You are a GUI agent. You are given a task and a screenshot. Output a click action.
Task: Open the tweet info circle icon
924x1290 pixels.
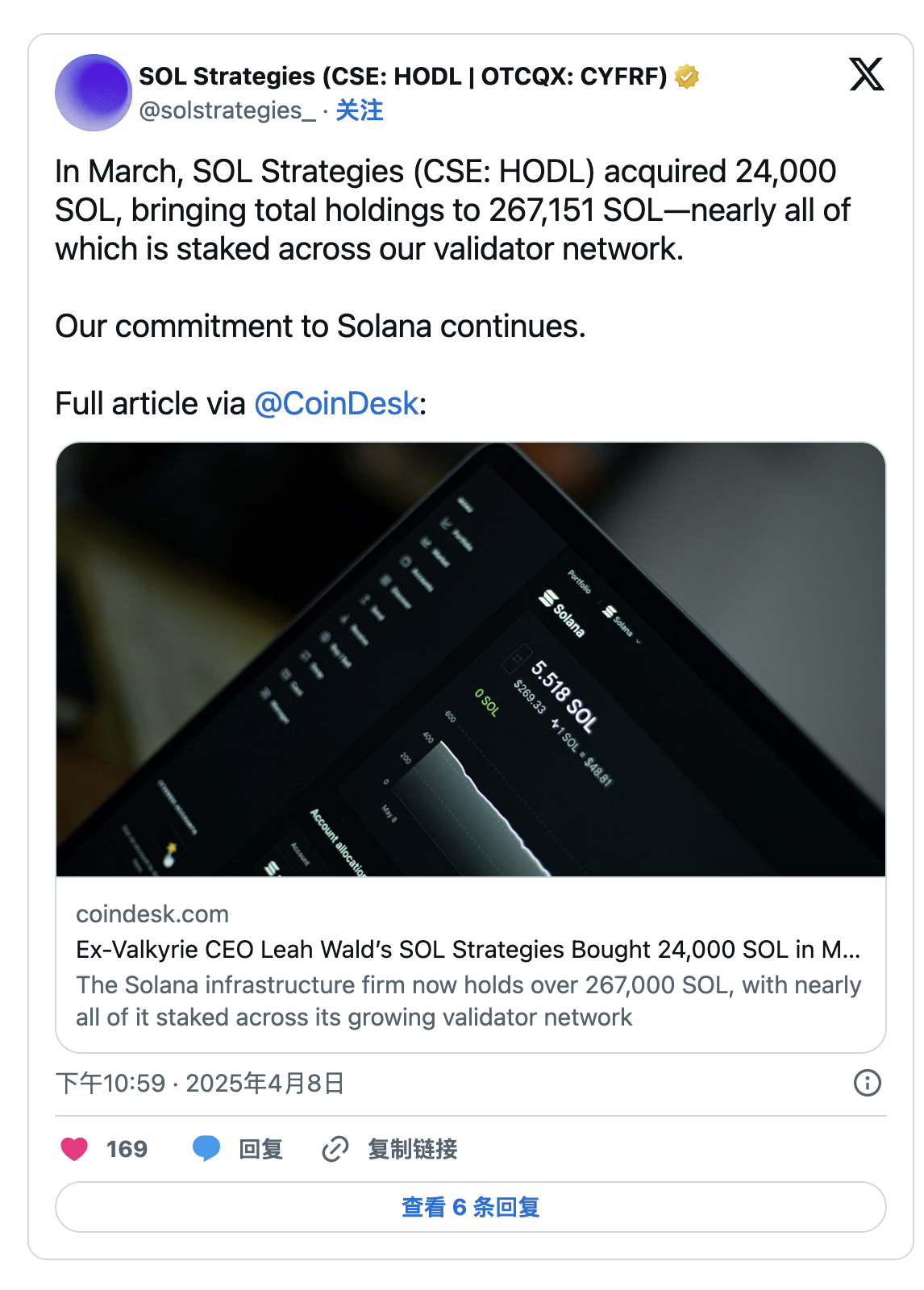[x=867, y=1083]
